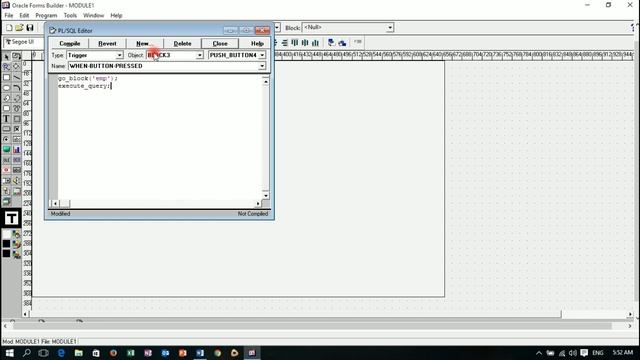Click the Delete button
The height and width of the screenshot is (360, 640).
pos(182,43)
